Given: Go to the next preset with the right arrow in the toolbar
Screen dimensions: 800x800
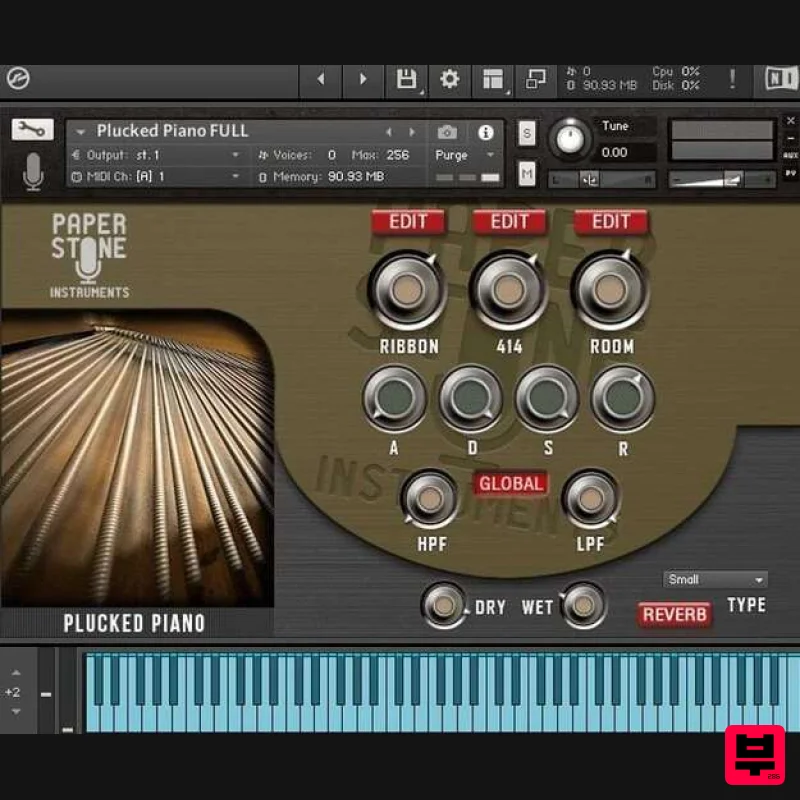Looking at the screenshot, I should tap(363, 79).
